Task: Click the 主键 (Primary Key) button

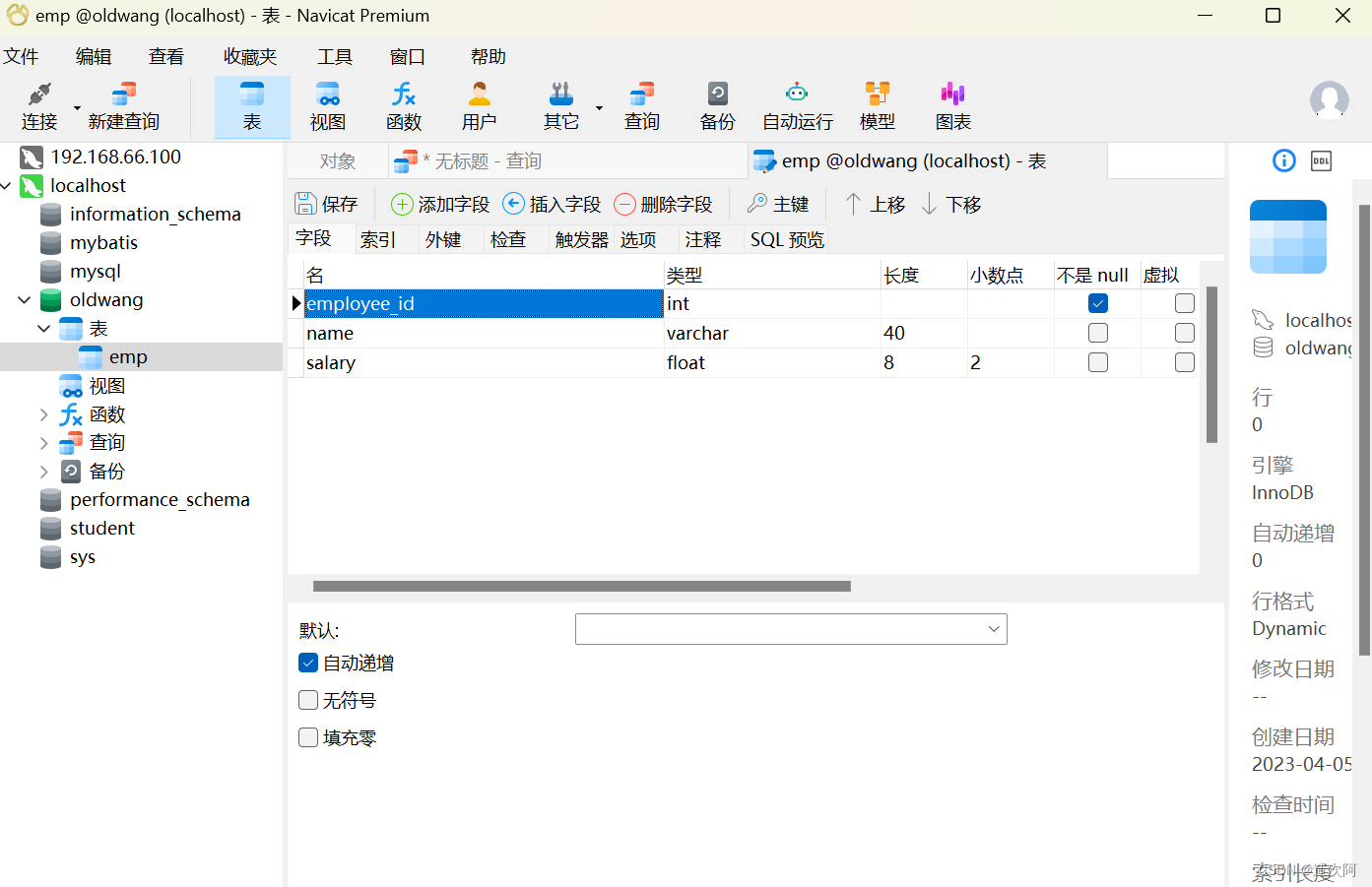Action: tap(778, 204)
